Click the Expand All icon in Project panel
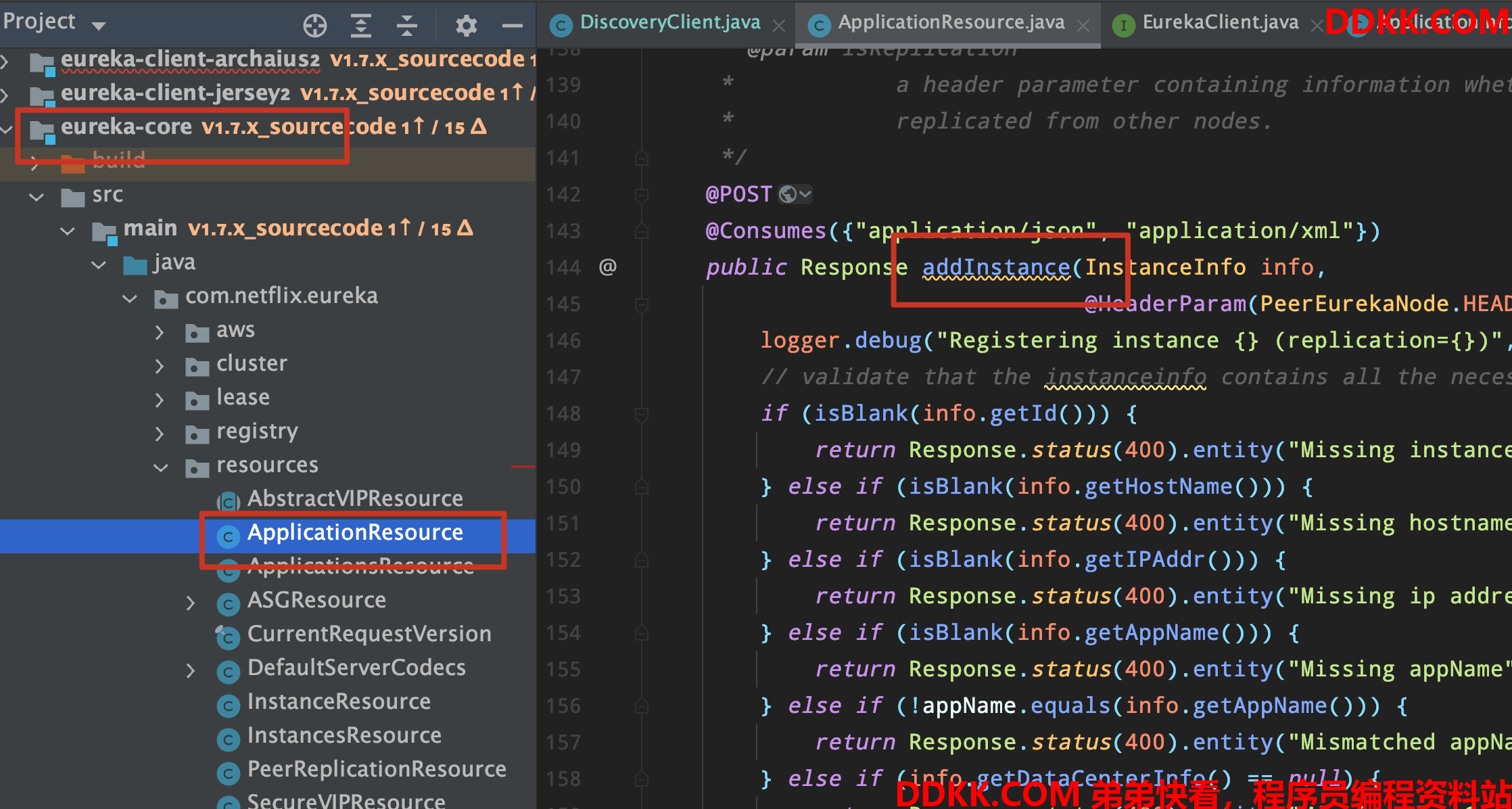Viewport: 1512px width, 809px height. pyautogui.click(x=361, y=26)
